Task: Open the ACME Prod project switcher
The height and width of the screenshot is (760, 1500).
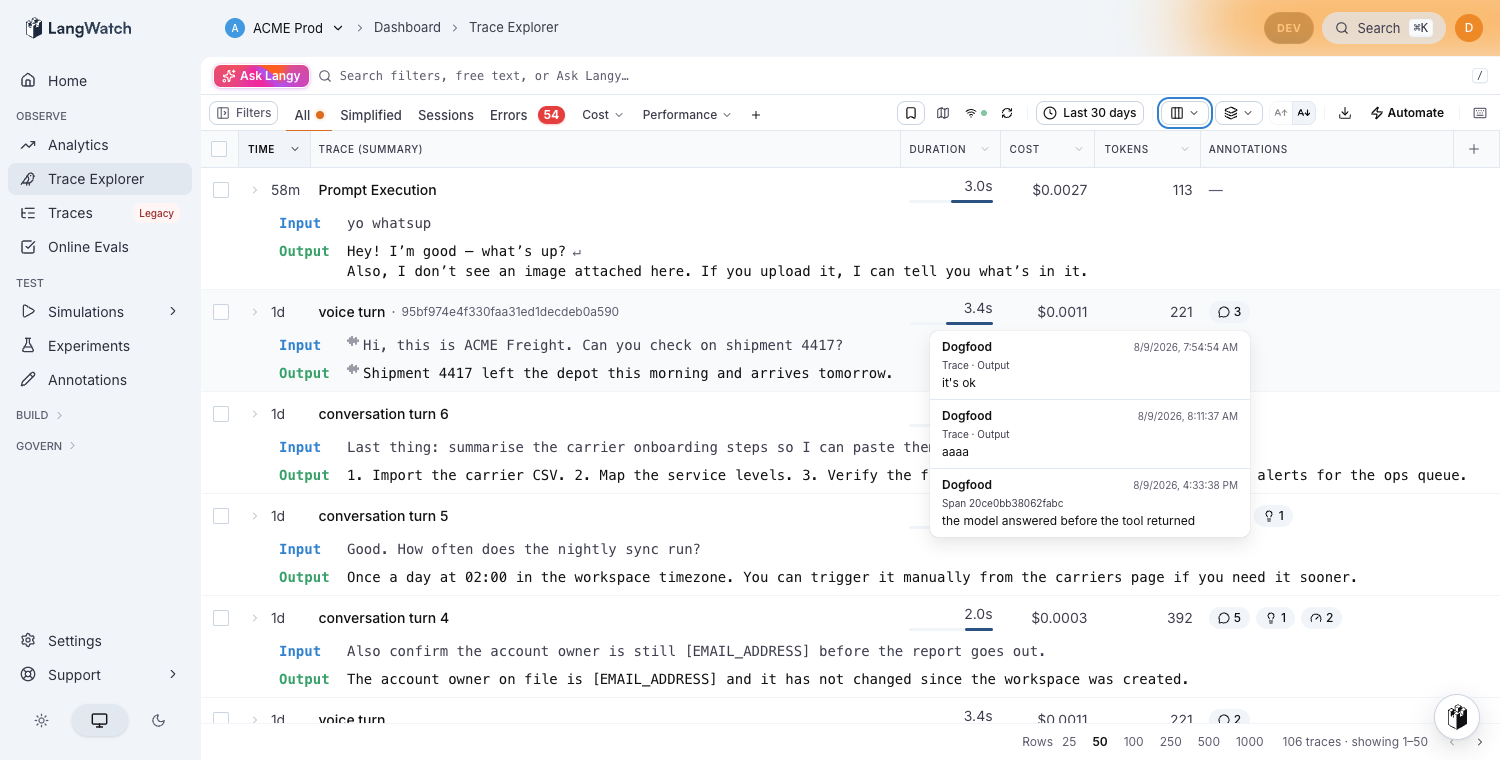Action: [285, 28]
